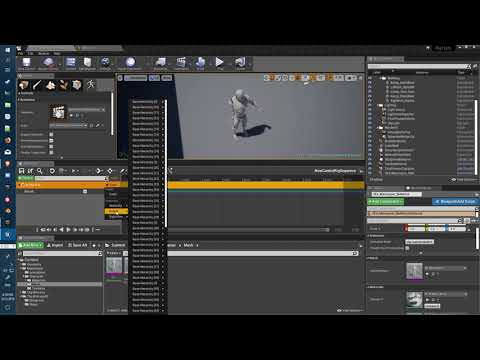480x360 pixels.
Task: Click the Sequencer horizontal timeline scrollbar
Action: coord(249,230)
